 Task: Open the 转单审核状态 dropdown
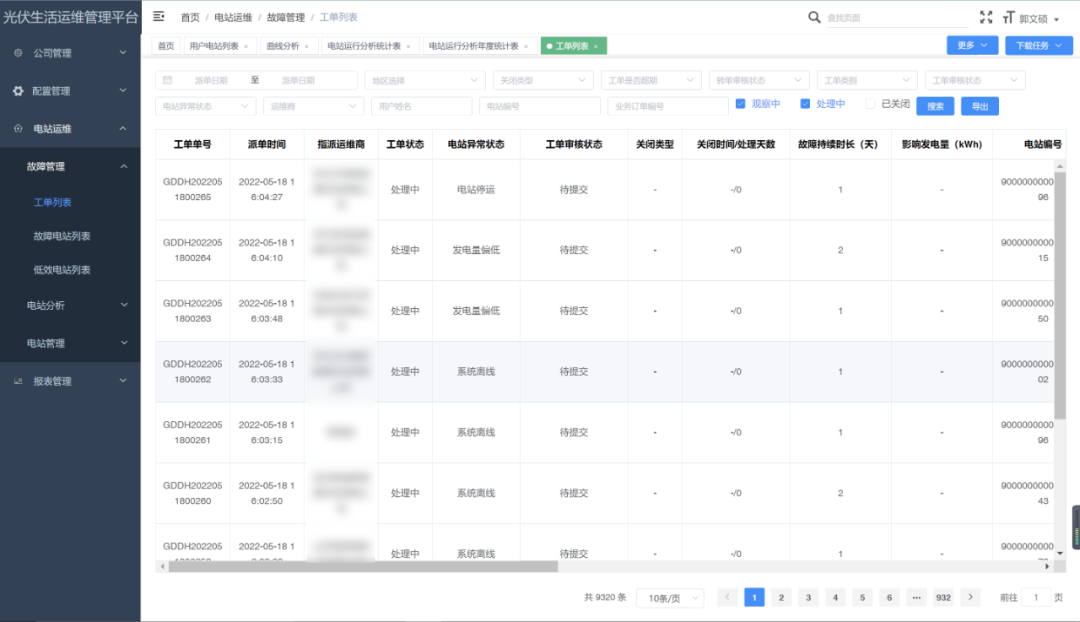[759, 80]
